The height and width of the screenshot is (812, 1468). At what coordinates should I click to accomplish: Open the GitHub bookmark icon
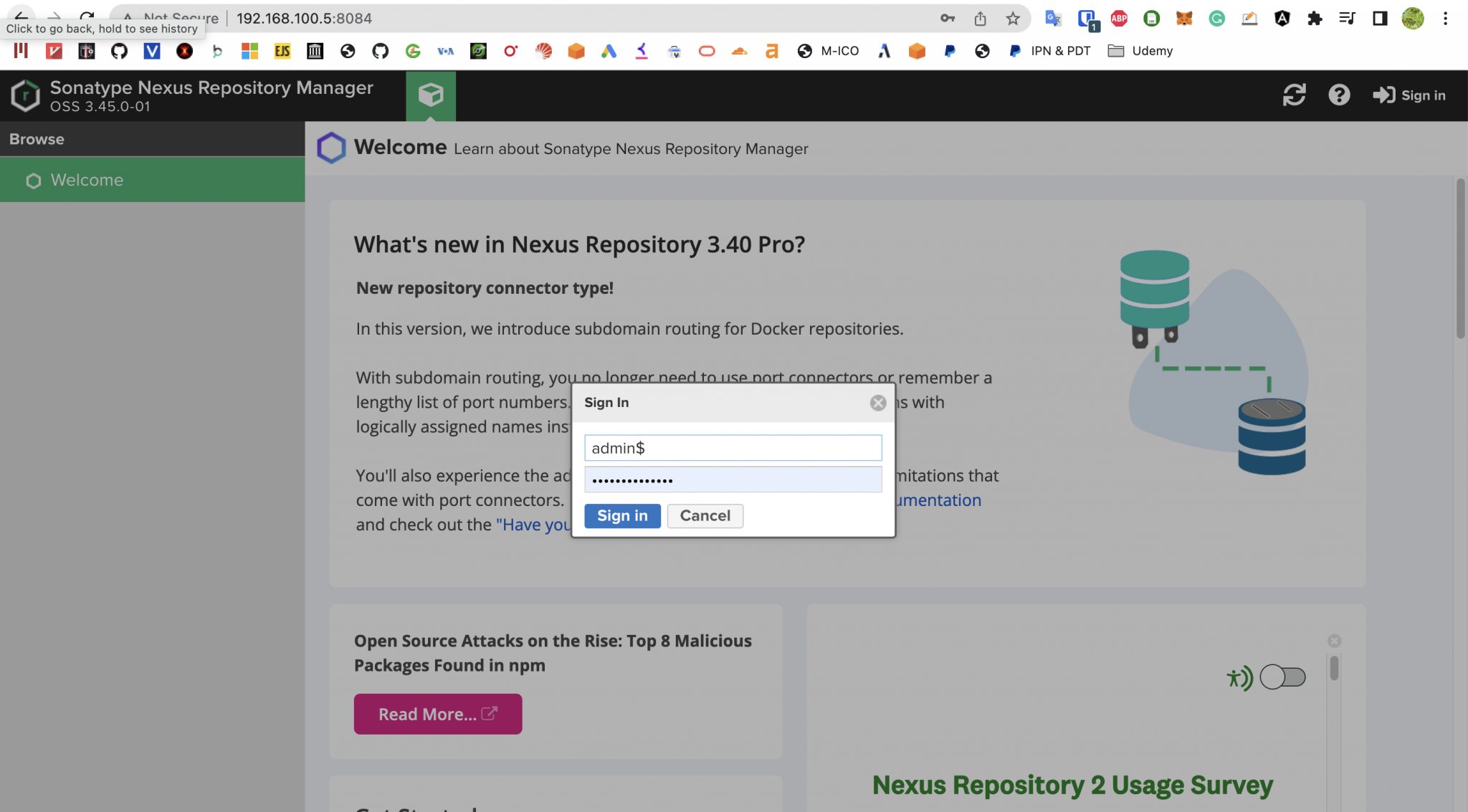pyautogui.click(x=119, y=50)
